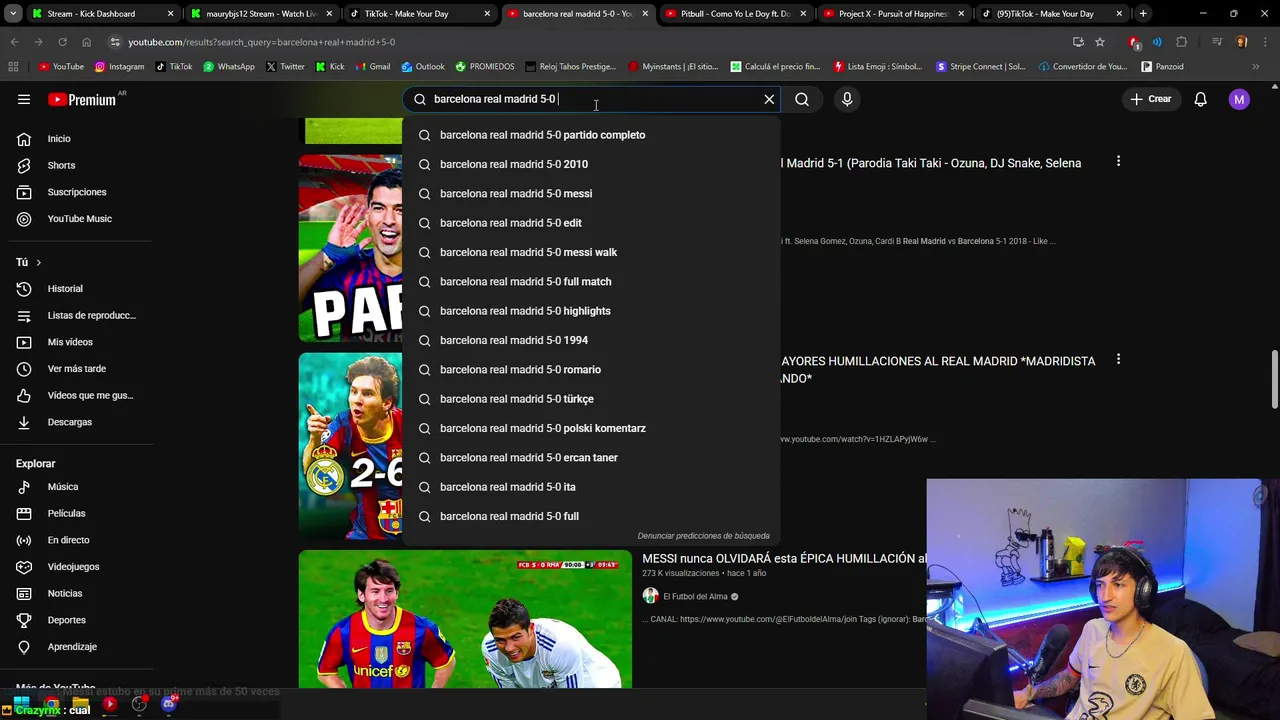This screenshot has height=720, width=1280.
Task: Open Messi and Ronaldo video thumbnail
Action: 465,619
